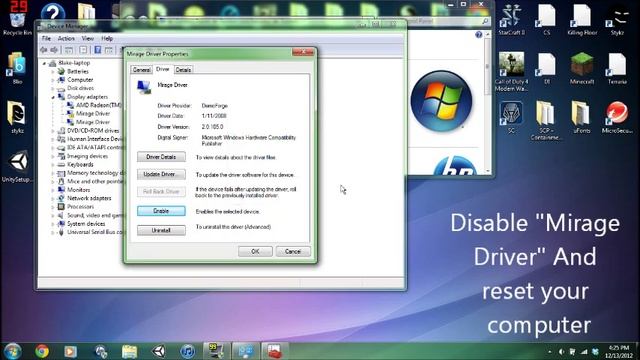
Task: Open the Blio desktop shortcut
Action: 17,68
